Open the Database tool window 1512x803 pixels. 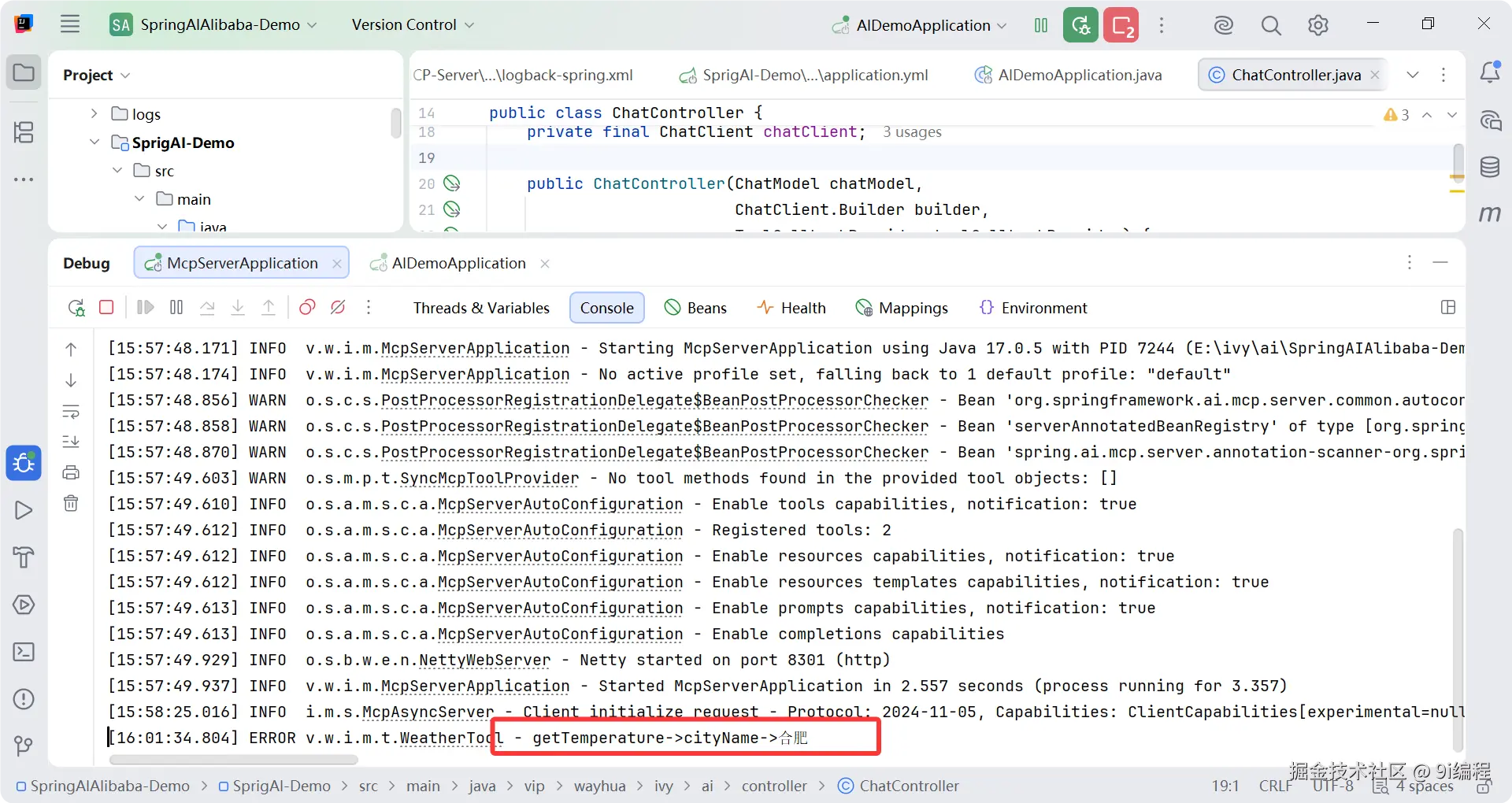[1489, 167]
